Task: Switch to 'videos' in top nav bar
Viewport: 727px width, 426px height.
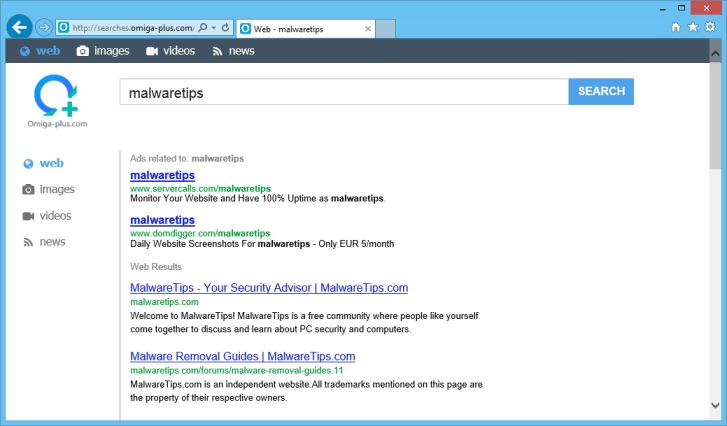Action: click(x=179, y=51)
